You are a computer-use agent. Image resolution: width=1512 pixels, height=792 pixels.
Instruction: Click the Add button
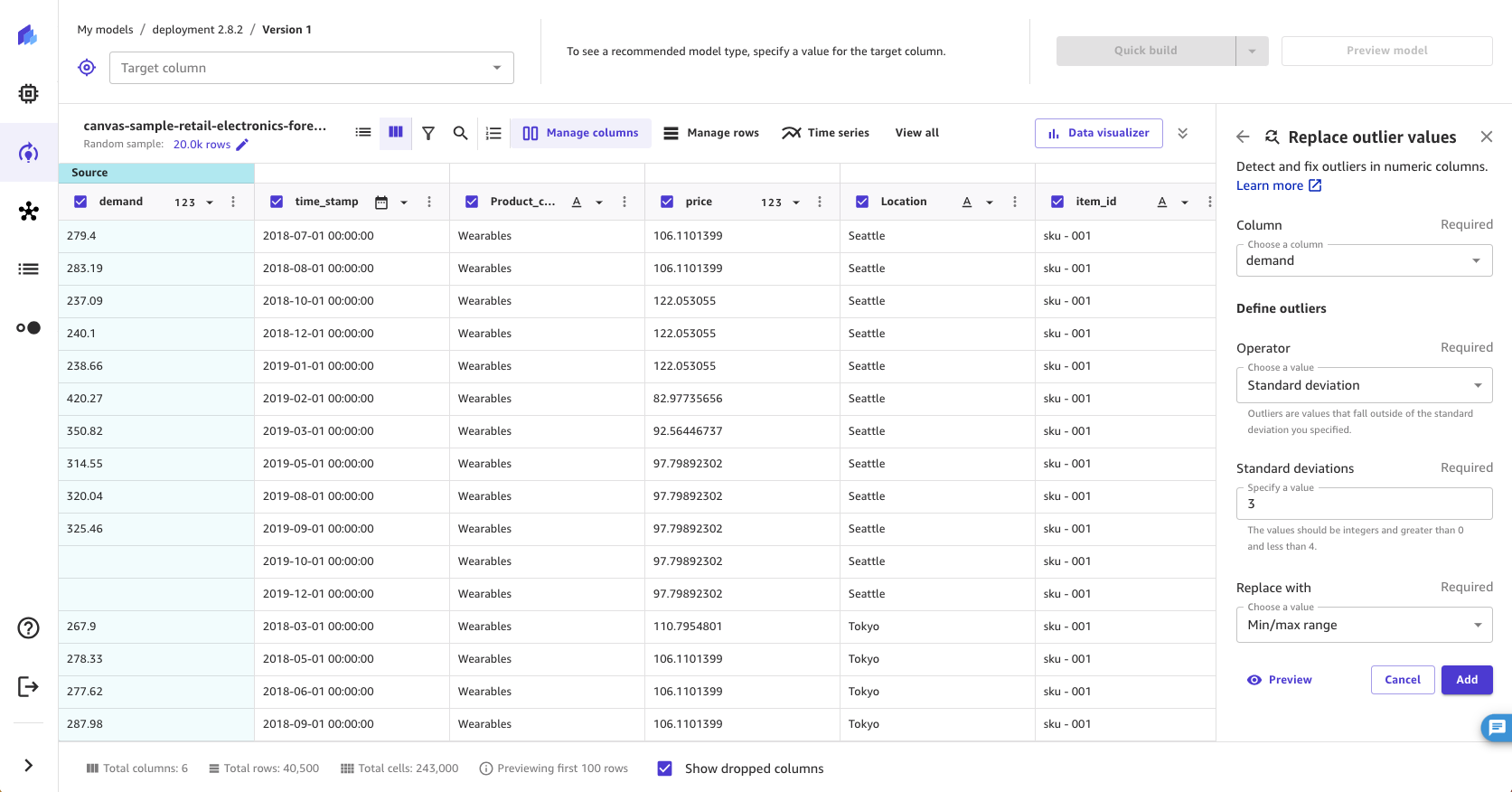(1466, 680)
